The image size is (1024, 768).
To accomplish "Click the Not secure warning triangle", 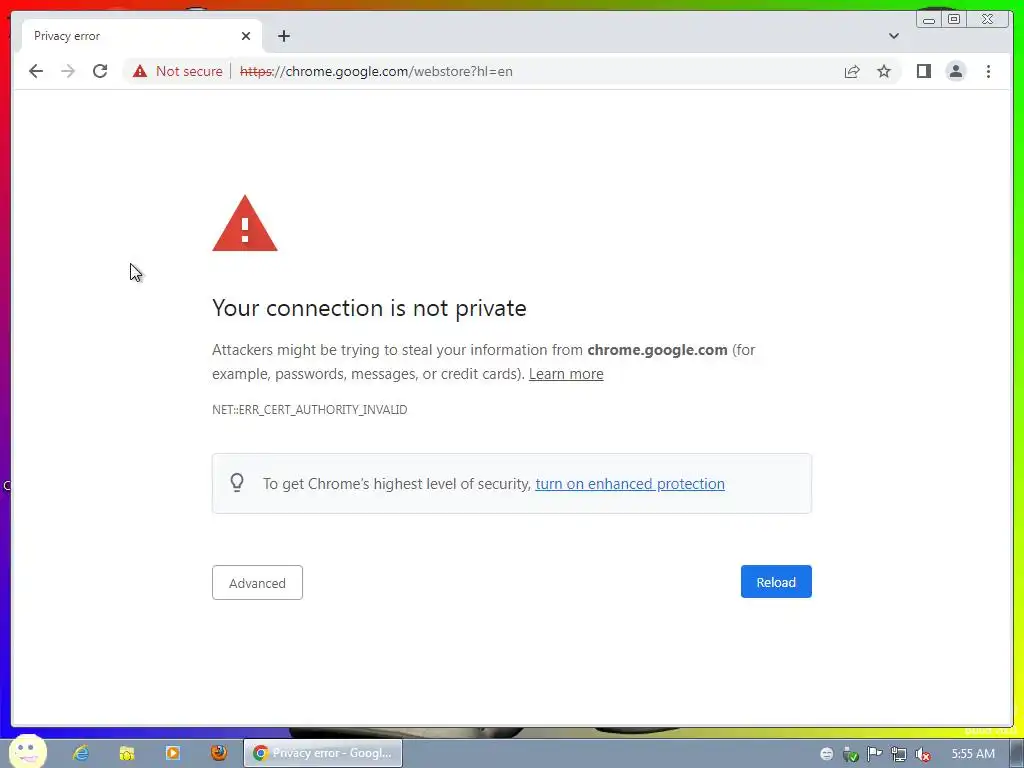I will tap(140, 71).
